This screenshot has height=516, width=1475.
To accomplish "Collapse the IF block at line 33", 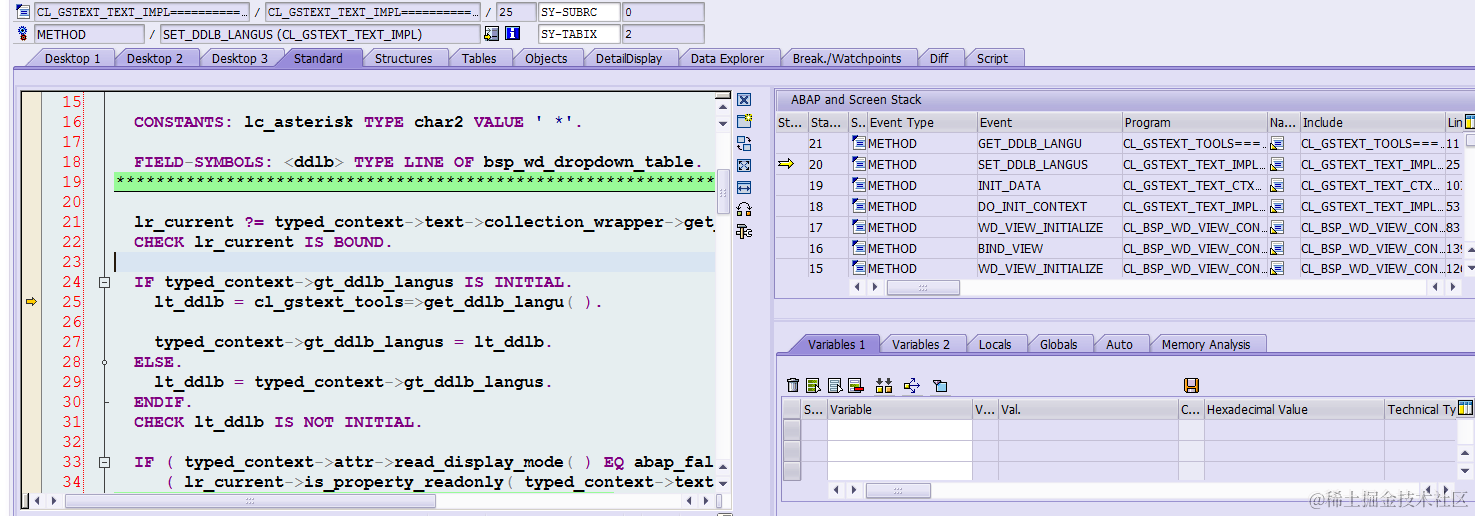I will tap(104, 463).
